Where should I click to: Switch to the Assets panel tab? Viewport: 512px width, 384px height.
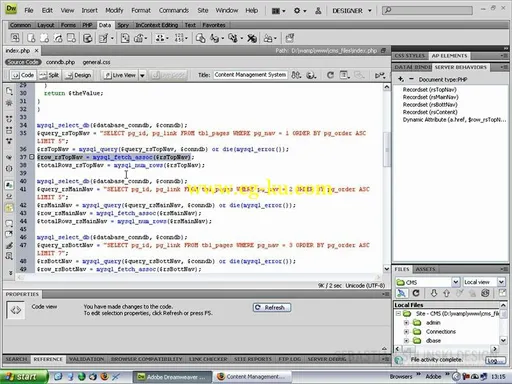425,269
